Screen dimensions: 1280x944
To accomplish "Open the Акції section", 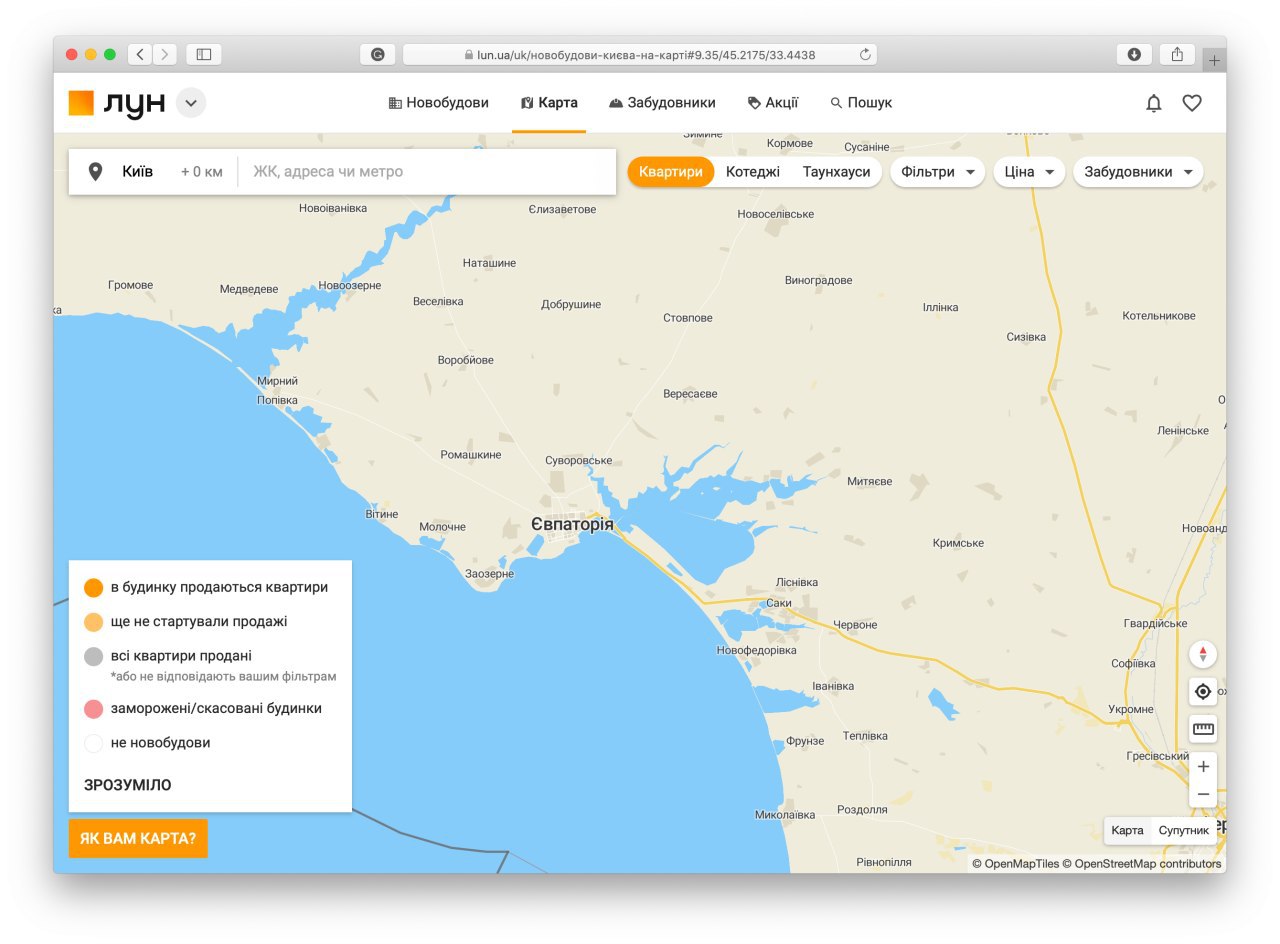I will (773, 103).
